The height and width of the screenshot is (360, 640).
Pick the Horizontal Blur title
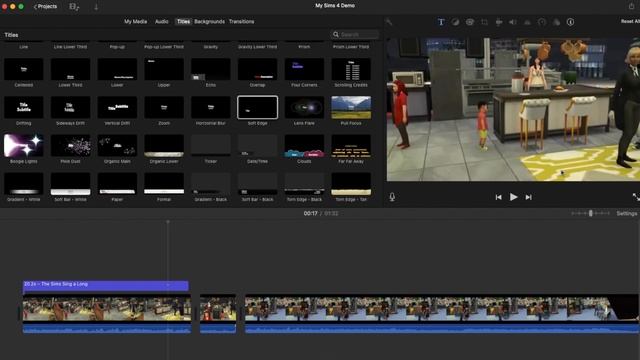click(x=211, y=107)
